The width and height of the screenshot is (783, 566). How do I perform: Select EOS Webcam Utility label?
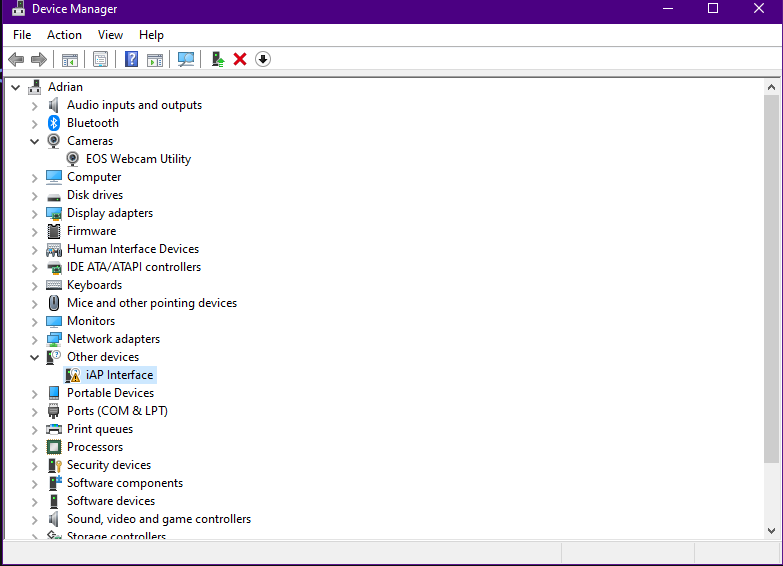pos(138,159)
